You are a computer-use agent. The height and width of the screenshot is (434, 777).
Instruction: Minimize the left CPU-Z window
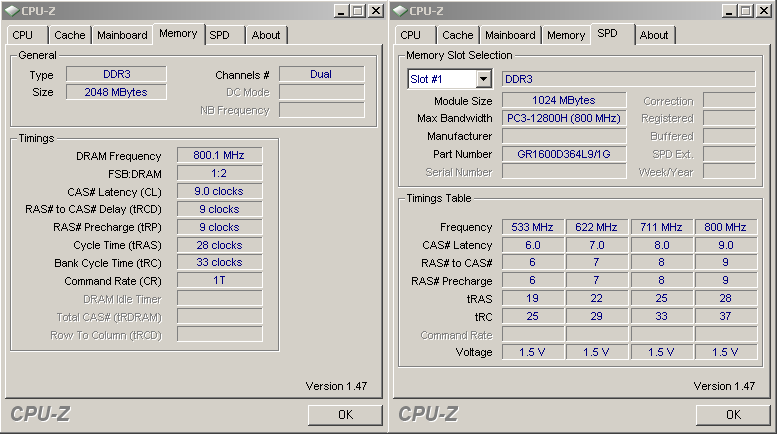[340, 11]
